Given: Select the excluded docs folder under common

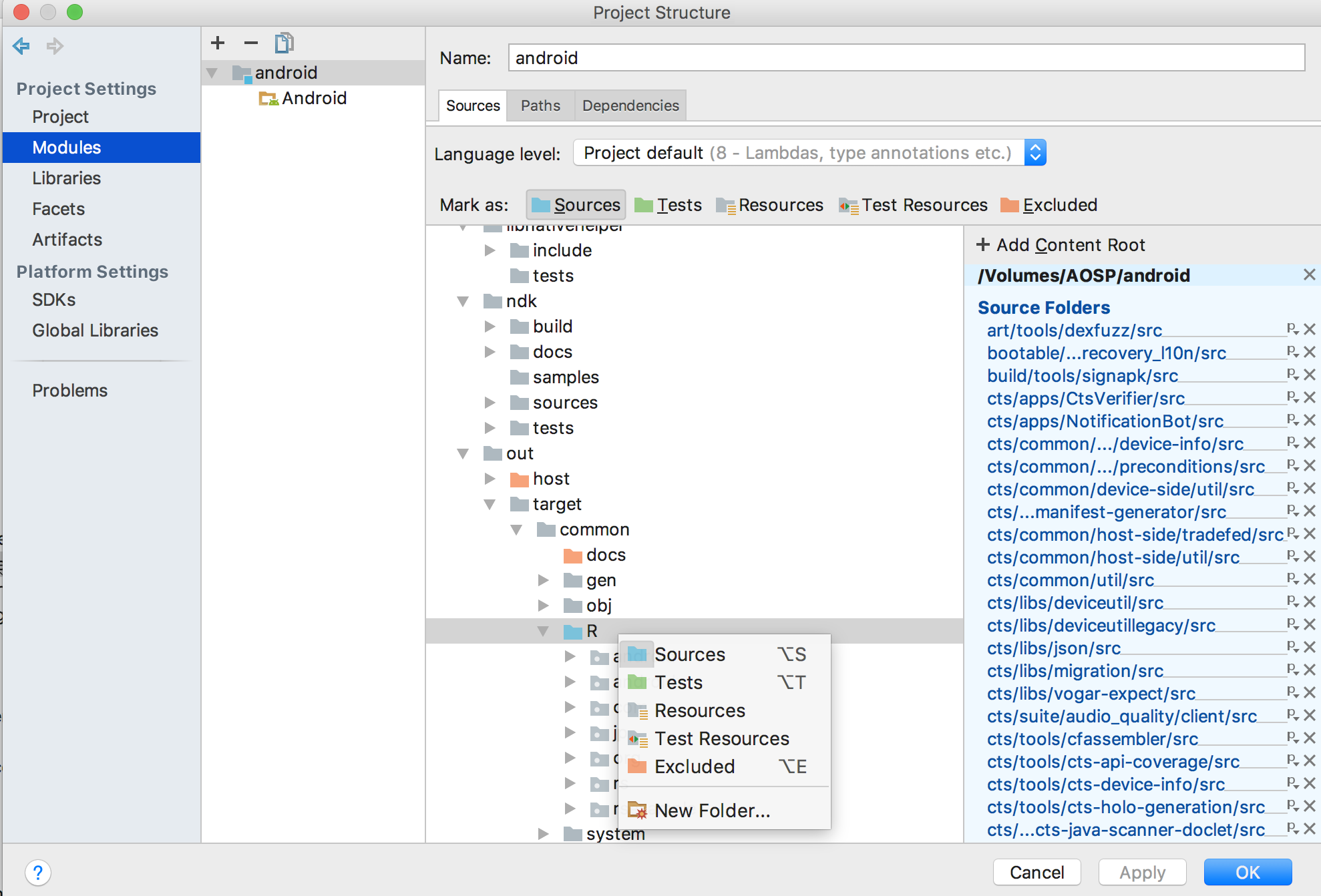Looking at the screenshot, I should [x=572, y=555].
